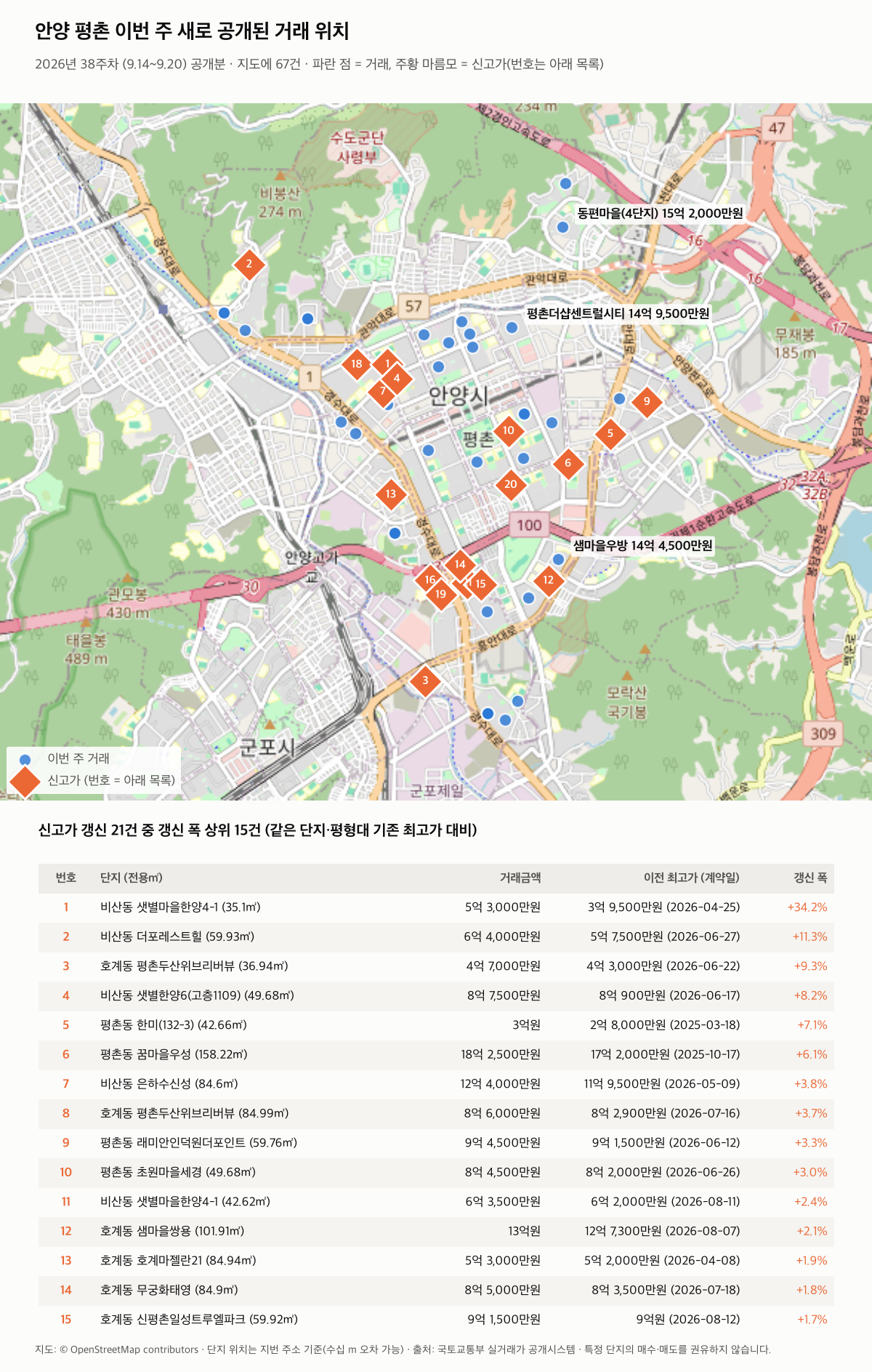872x1372 pixels.
Task: Click the '이번 주 거래' legend text
Action: coord(78,758)
